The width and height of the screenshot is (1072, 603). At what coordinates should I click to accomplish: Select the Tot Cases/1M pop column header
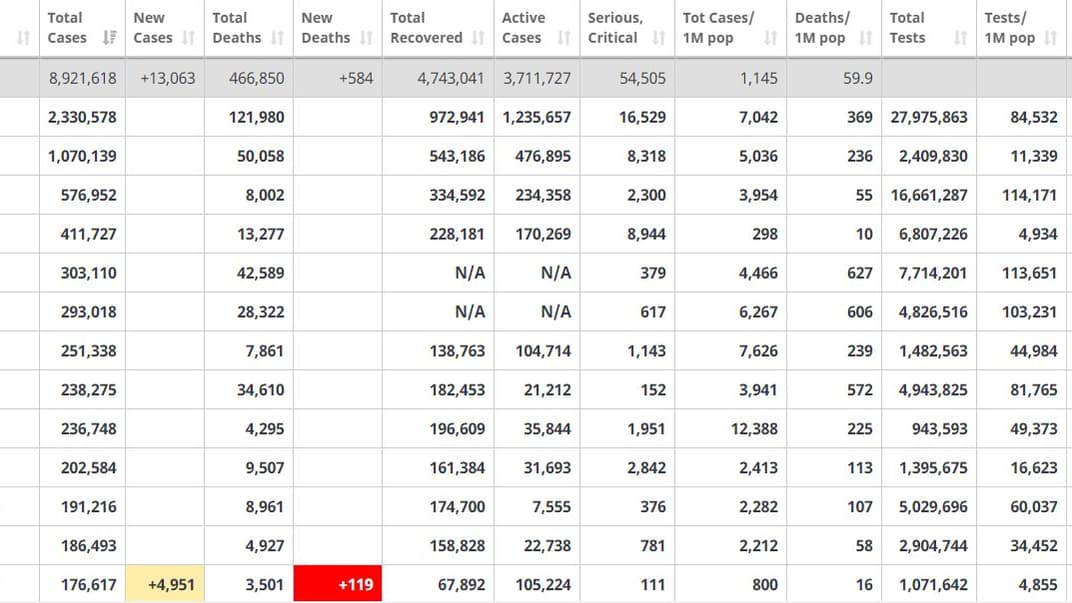[718, 28]
